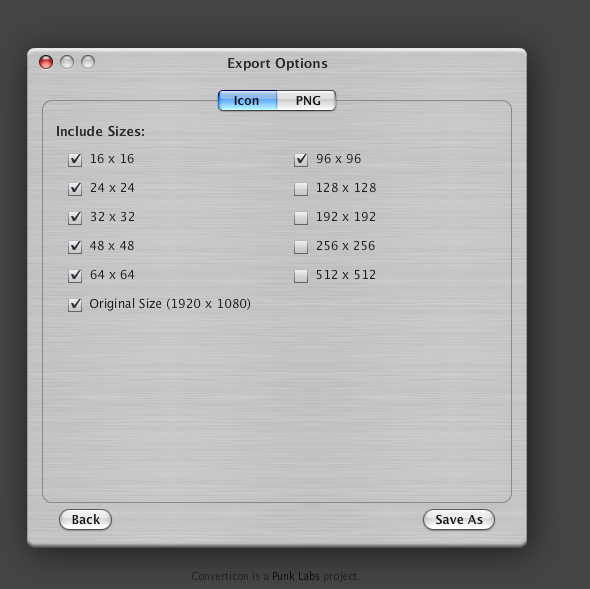The height and width of the screenshot is (589, 590).
Task: Select the Icon tab
Action: [248, 100]
